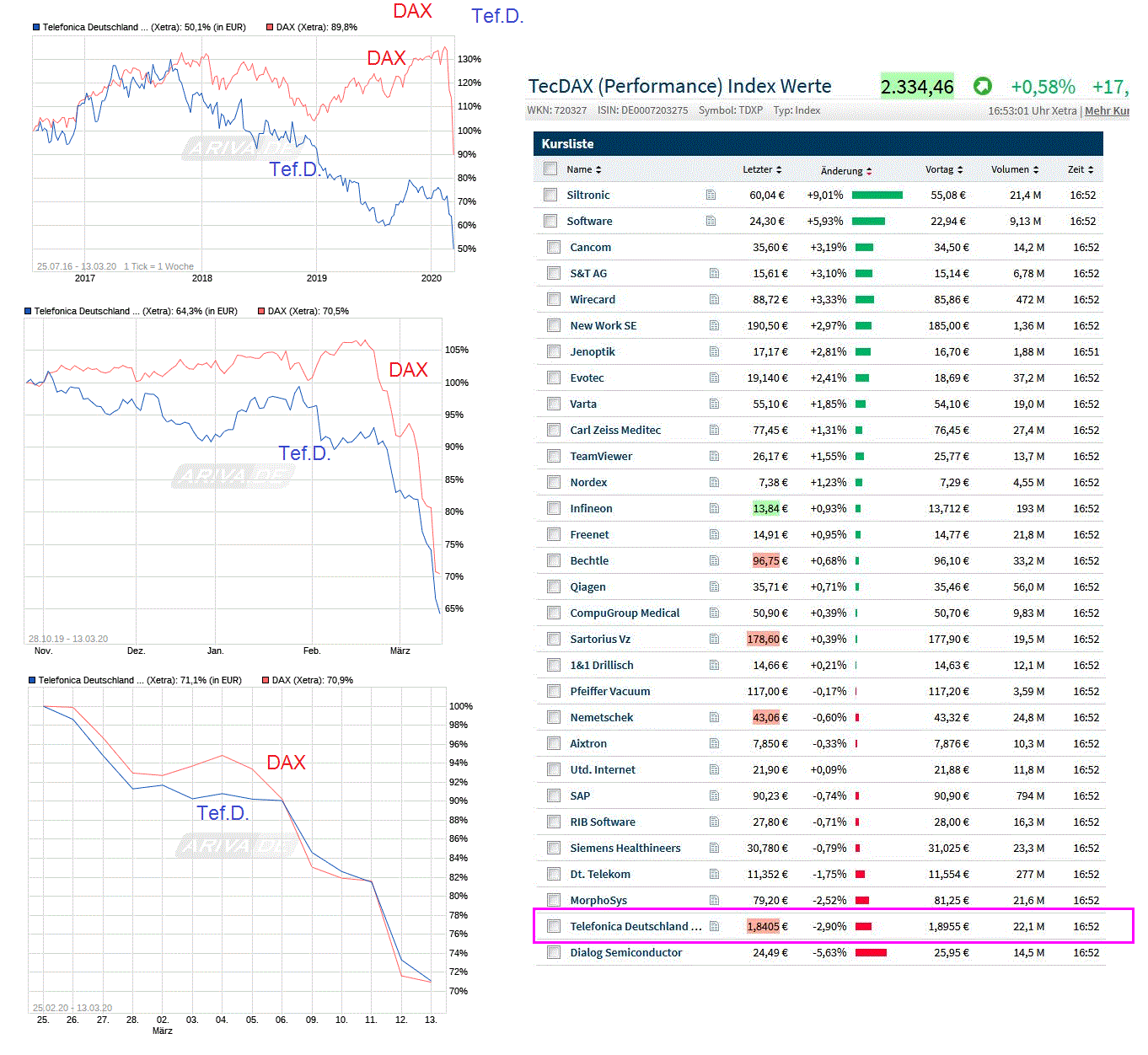This screenshot has width=1148, height=1055.
Task: Sort the list by the Letzter column arrows
Action: tap(778, 169)
